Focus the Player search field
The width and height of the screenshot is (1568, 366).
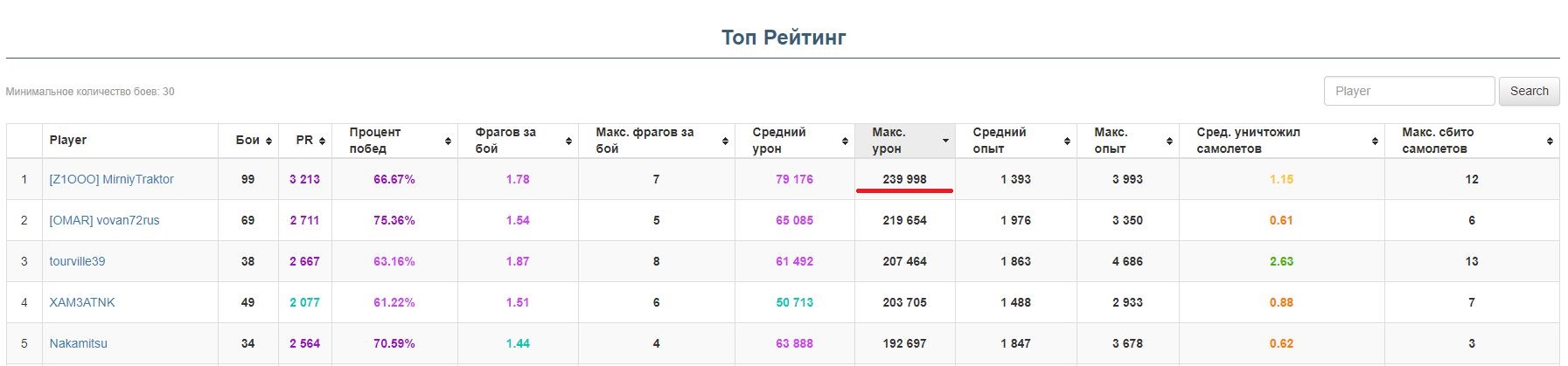pos(1408,91)
